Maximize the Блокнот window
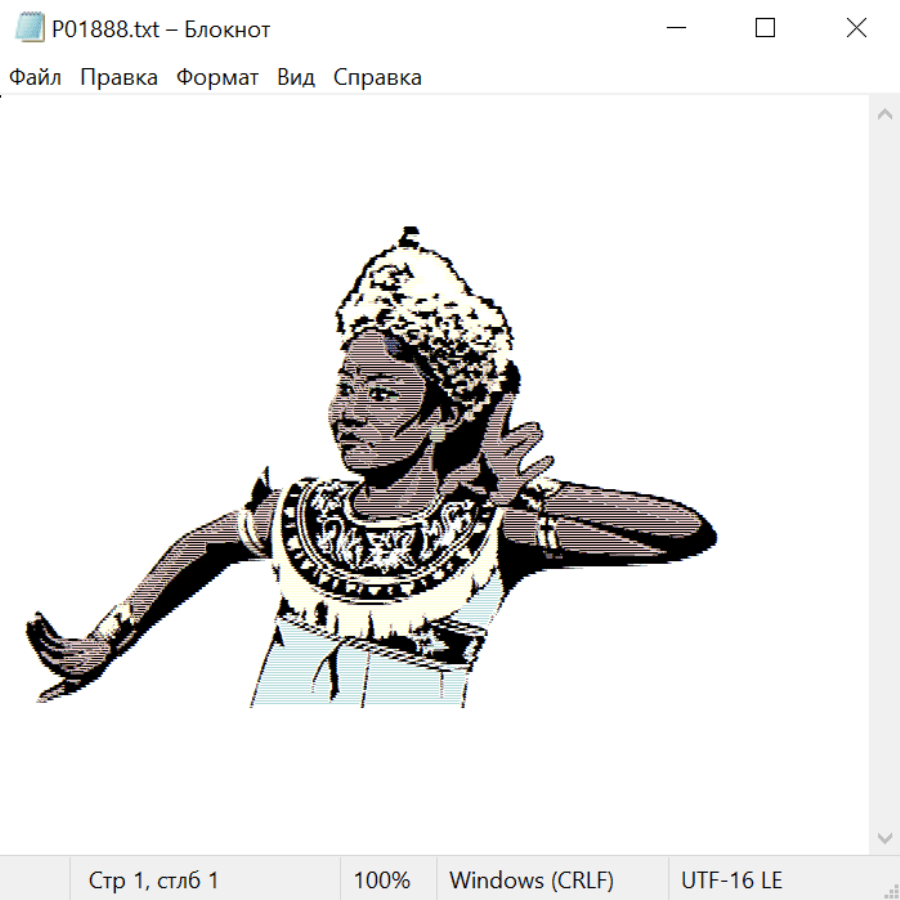900x900 pixels. point(765,29)
